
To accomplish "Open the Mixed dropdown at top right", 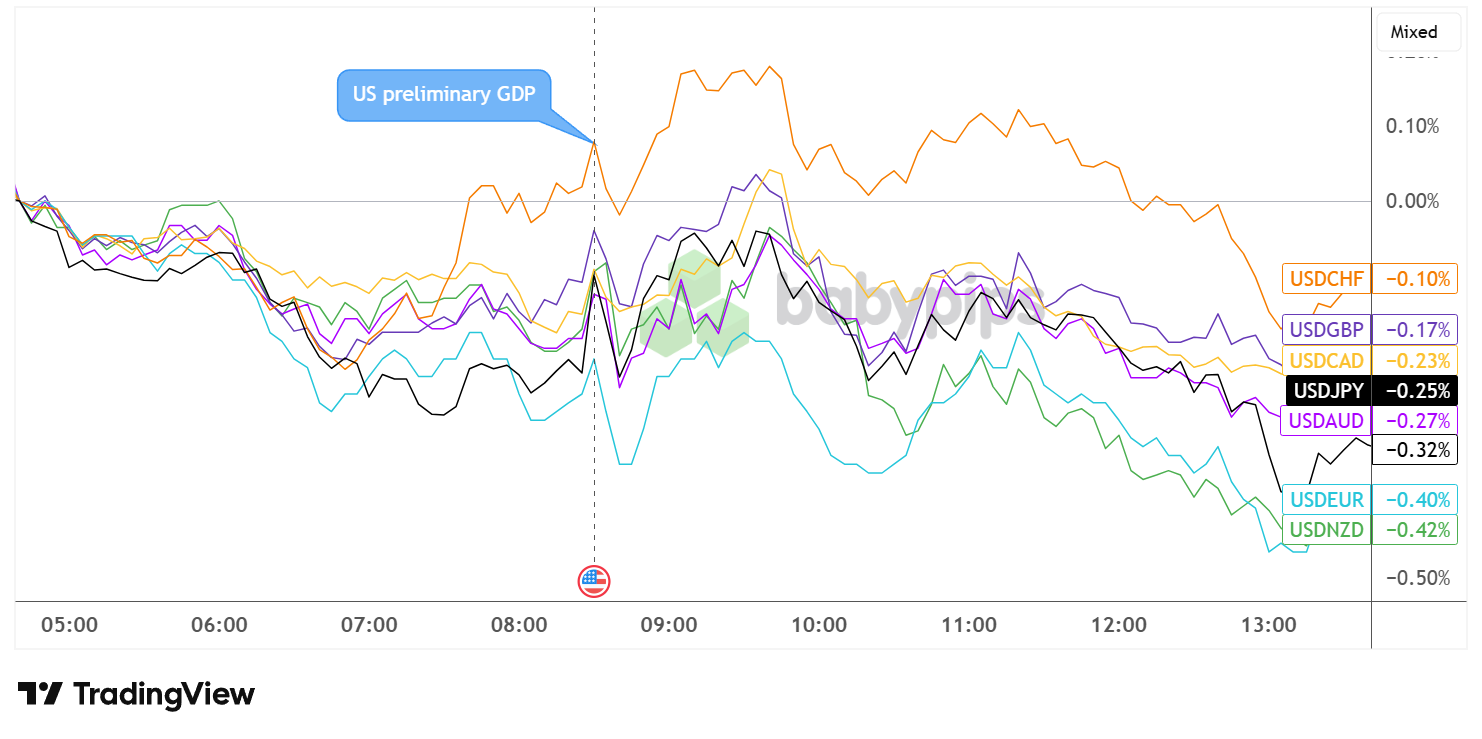I will pos(1413,32).
